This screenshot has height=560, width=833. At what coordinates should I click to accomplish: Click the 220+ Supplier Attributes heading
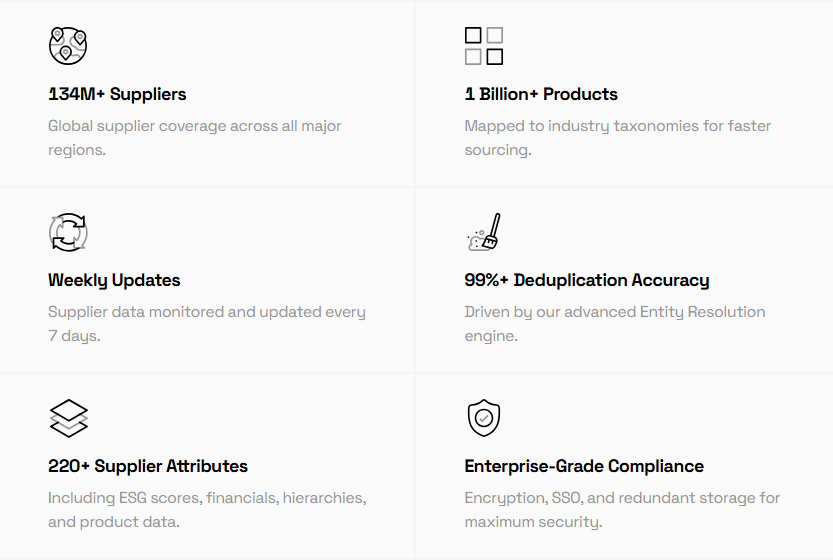(x=148, y=466)
